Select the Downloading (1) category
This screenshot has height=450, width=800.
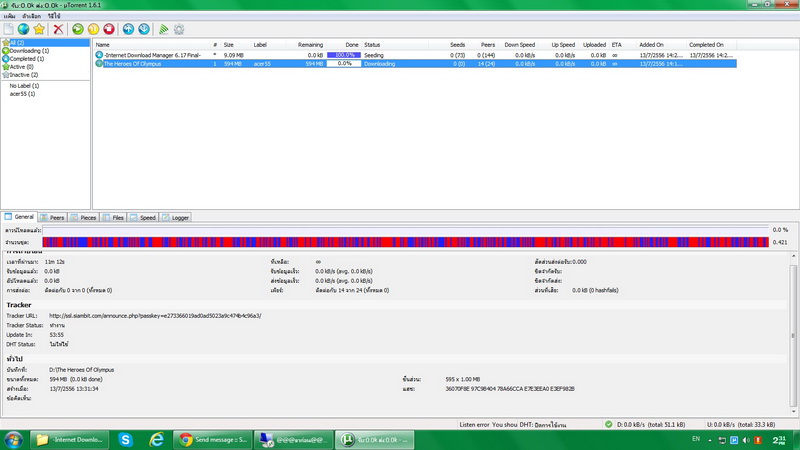(x=29, y=51)
